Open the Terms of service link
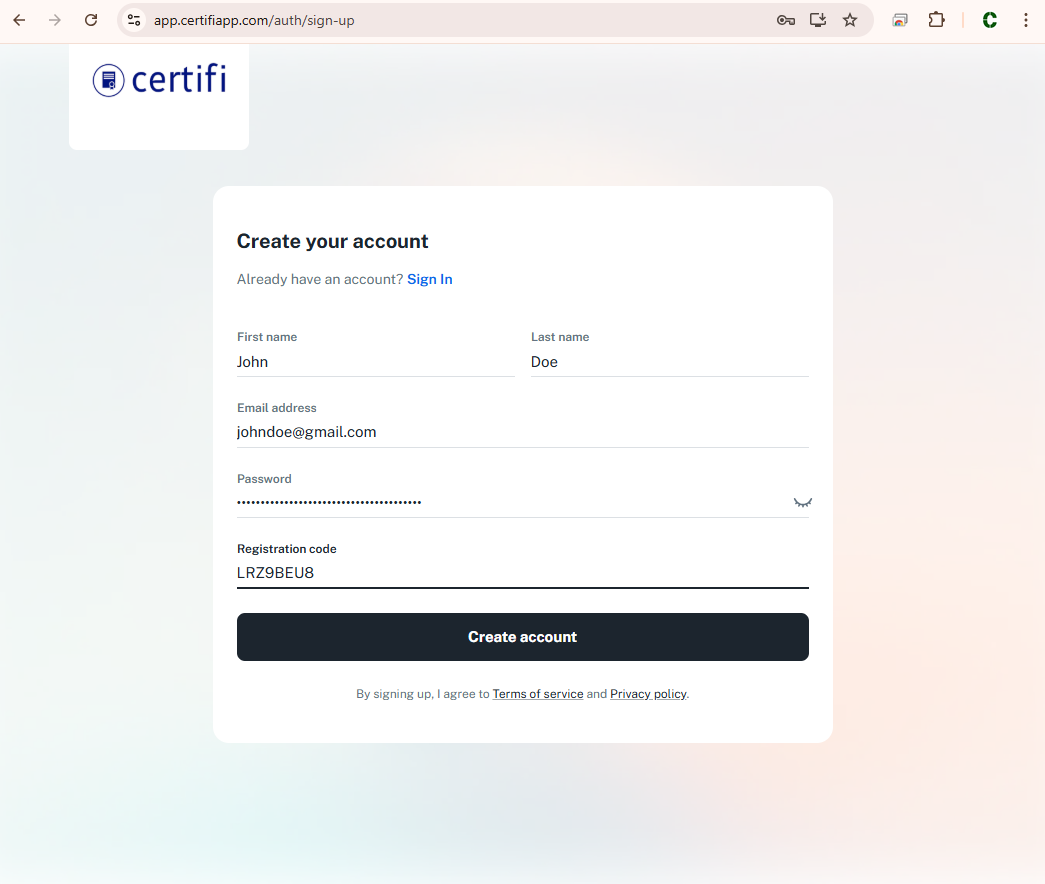Viewport: 1045px width, 884px height. [538, 694]
